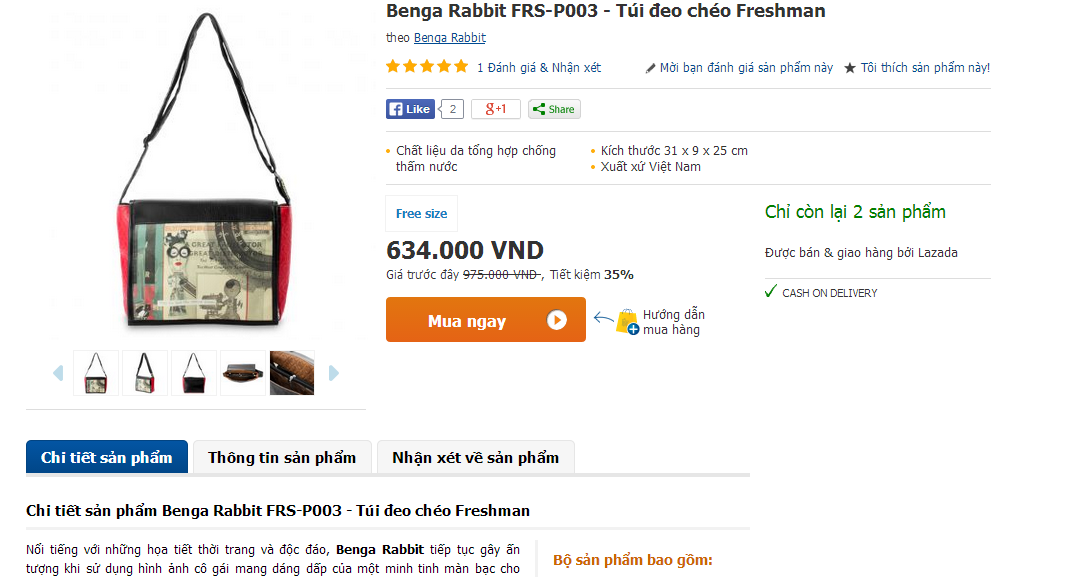View the bag interior close-up thumbnail
Image resolution: width=1071 pixels, height=577 pixels.
[292, 373]
